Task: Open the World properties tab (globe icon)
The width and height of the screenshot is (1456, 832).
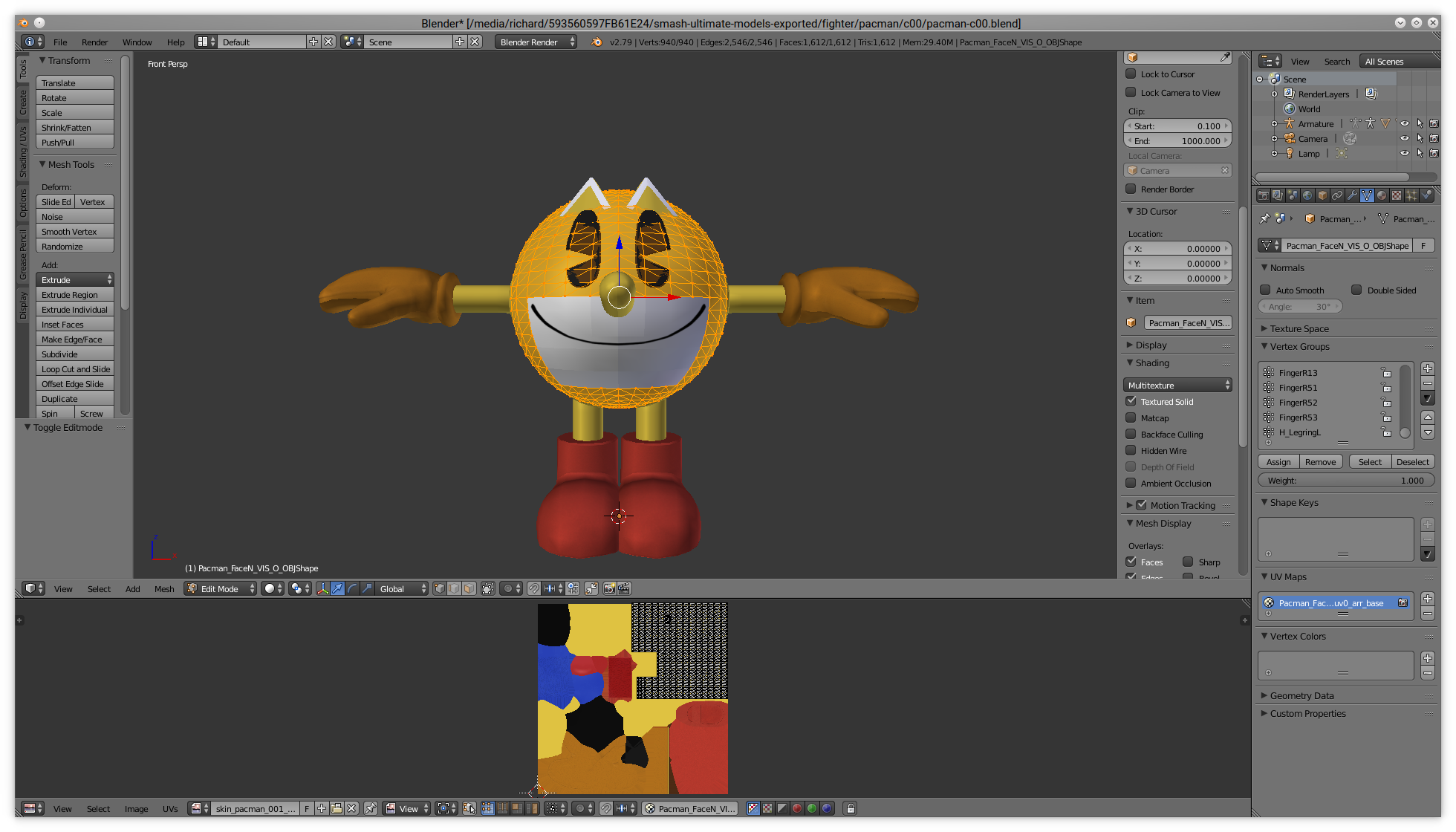Action: 1307,195
